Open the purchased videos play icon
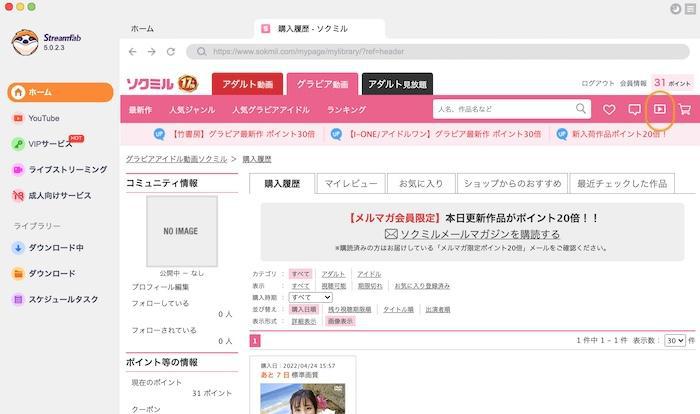 pos(660,109)
